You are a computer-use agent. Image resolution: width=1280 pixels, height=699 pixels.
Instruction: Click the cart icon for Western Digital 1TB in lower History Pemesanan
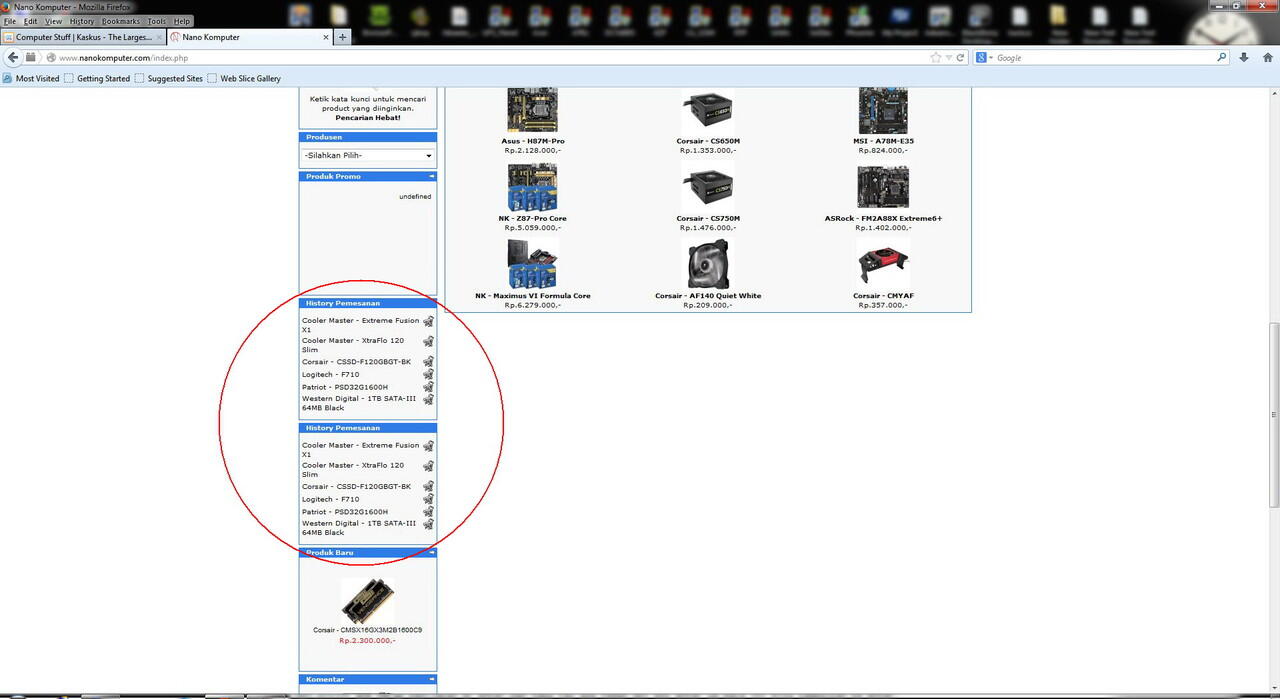pyautogui.click(x=428, y=524)
